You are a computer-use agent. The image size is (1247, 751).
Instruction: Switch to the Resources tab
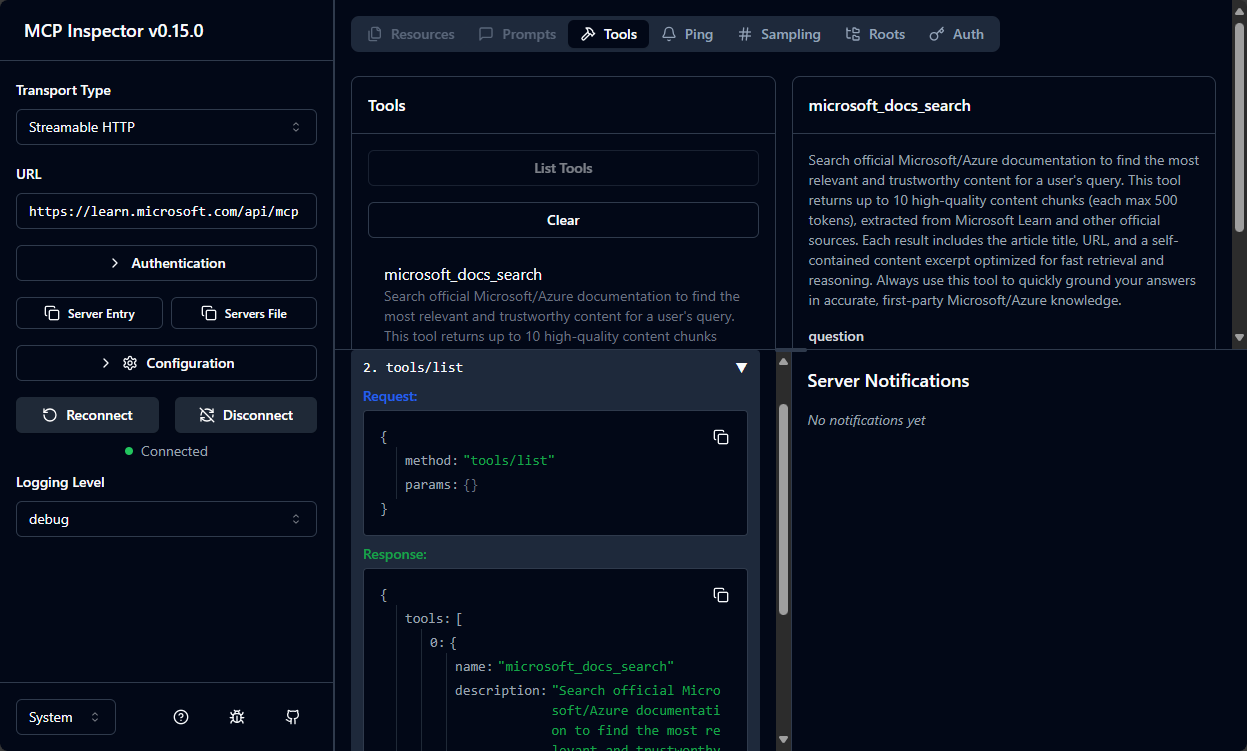[x=411, y=34]
